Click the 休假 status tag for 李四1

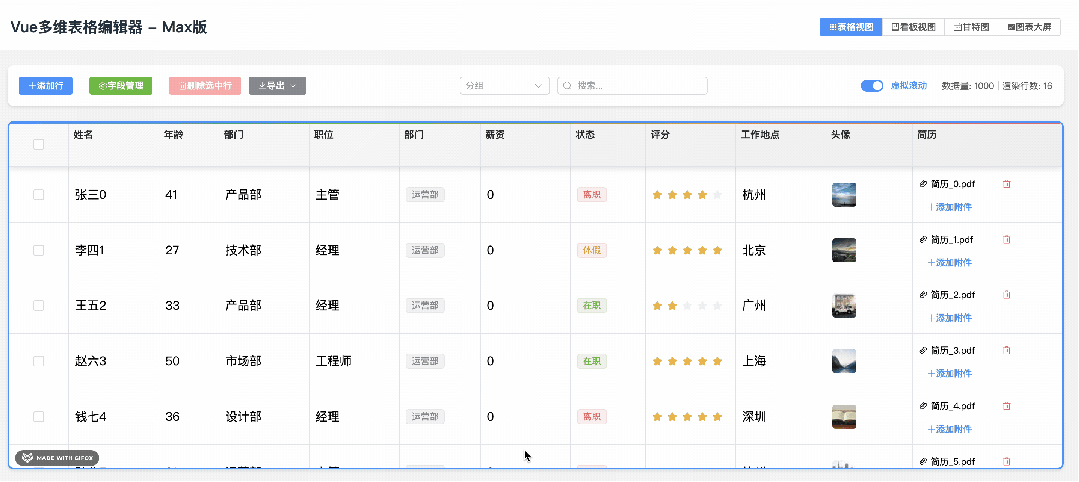[x=592, y=251]
